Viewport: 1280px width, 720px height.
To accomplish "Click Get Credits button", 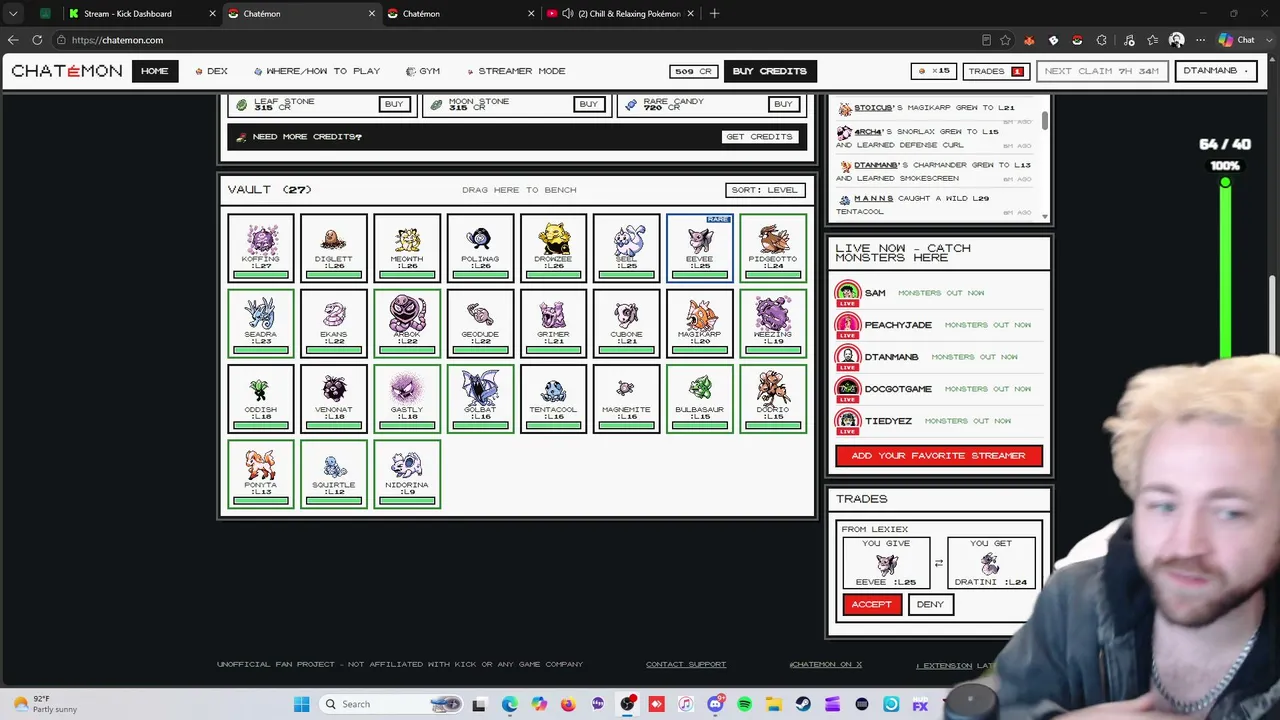I will (759, 137).
